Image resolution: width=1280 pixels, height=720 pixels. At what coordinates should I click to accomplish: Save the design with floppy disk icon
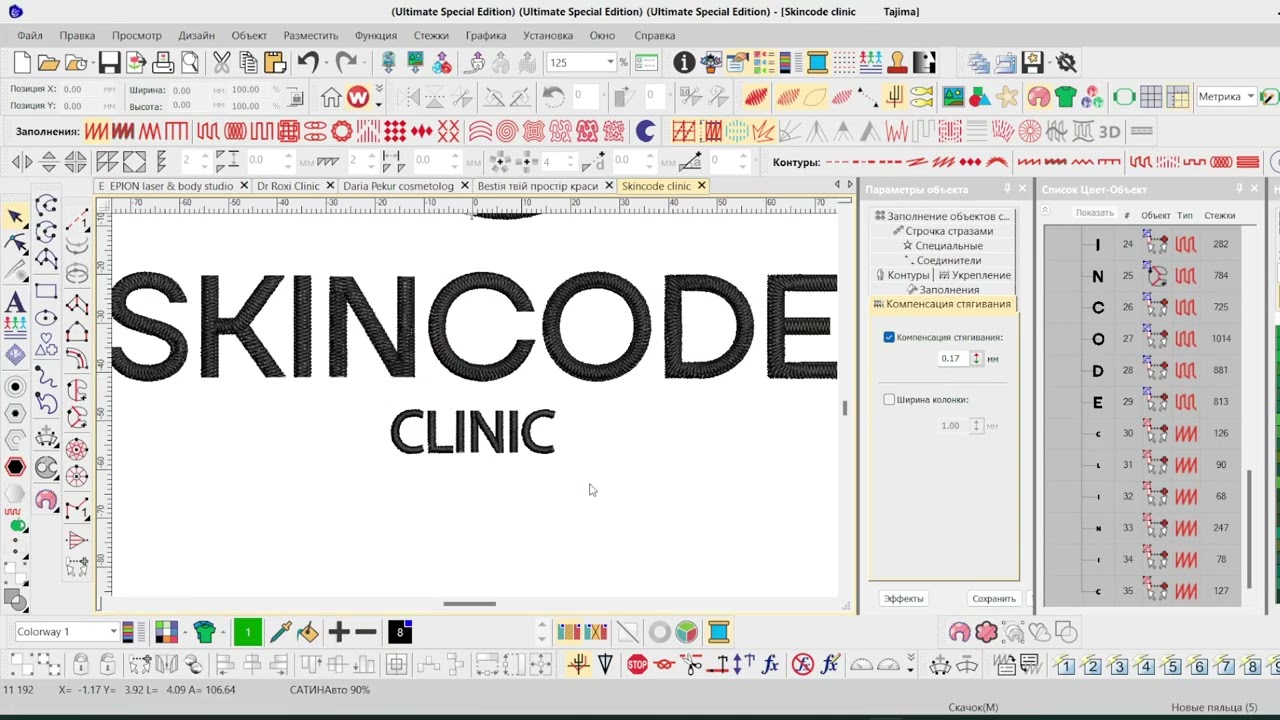[x=109, y=63]
